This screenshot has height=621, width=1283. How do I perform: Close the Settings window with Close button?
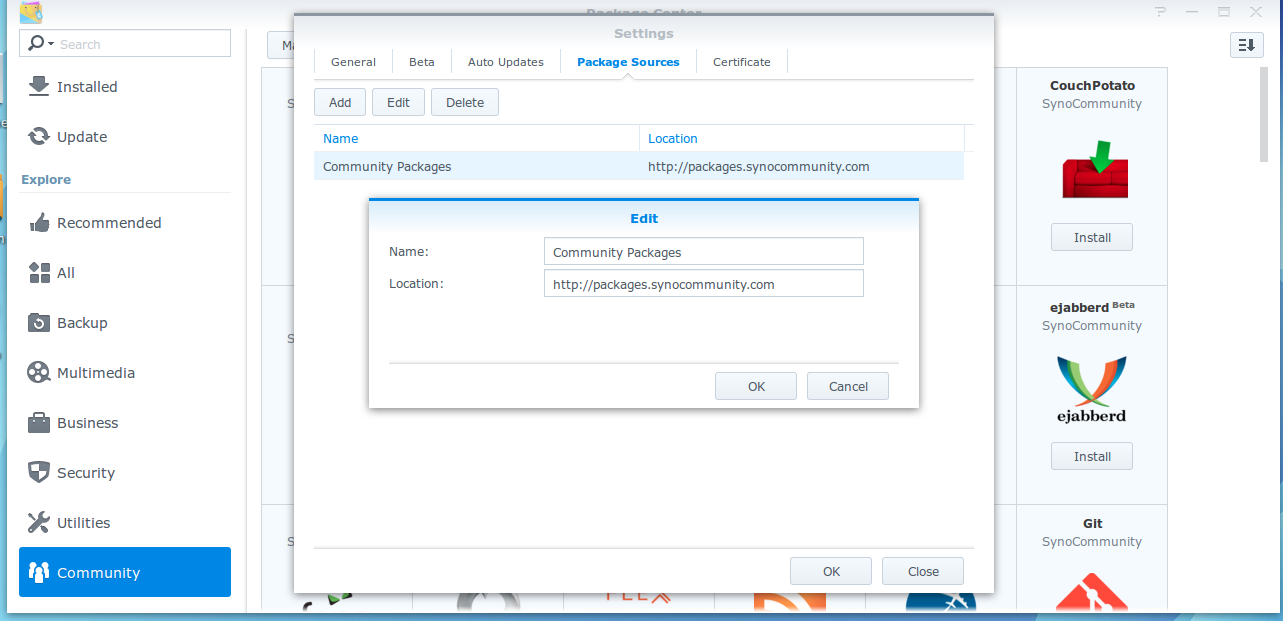(x=923, y=571)
